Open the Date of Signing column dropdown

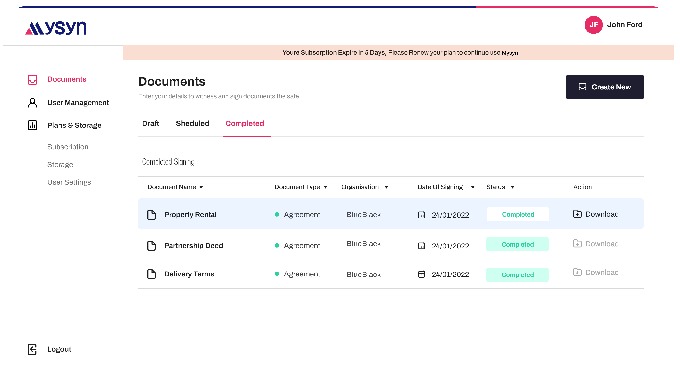coord(472,187)
